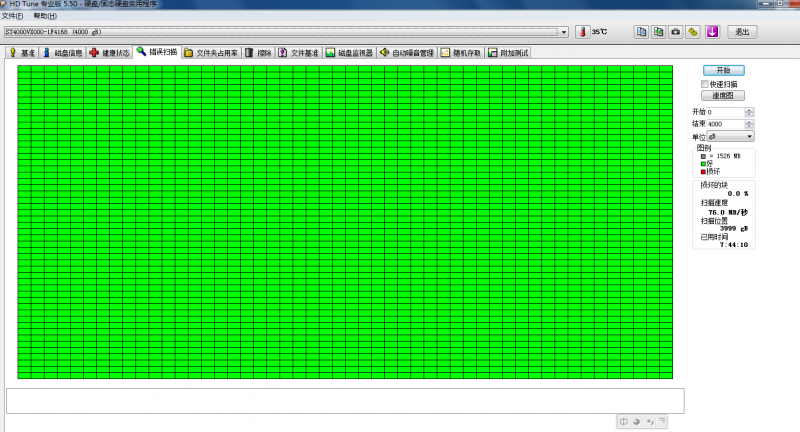Click the 损坏的块 label
Viewport: 800px width, 432px height.
714,185
